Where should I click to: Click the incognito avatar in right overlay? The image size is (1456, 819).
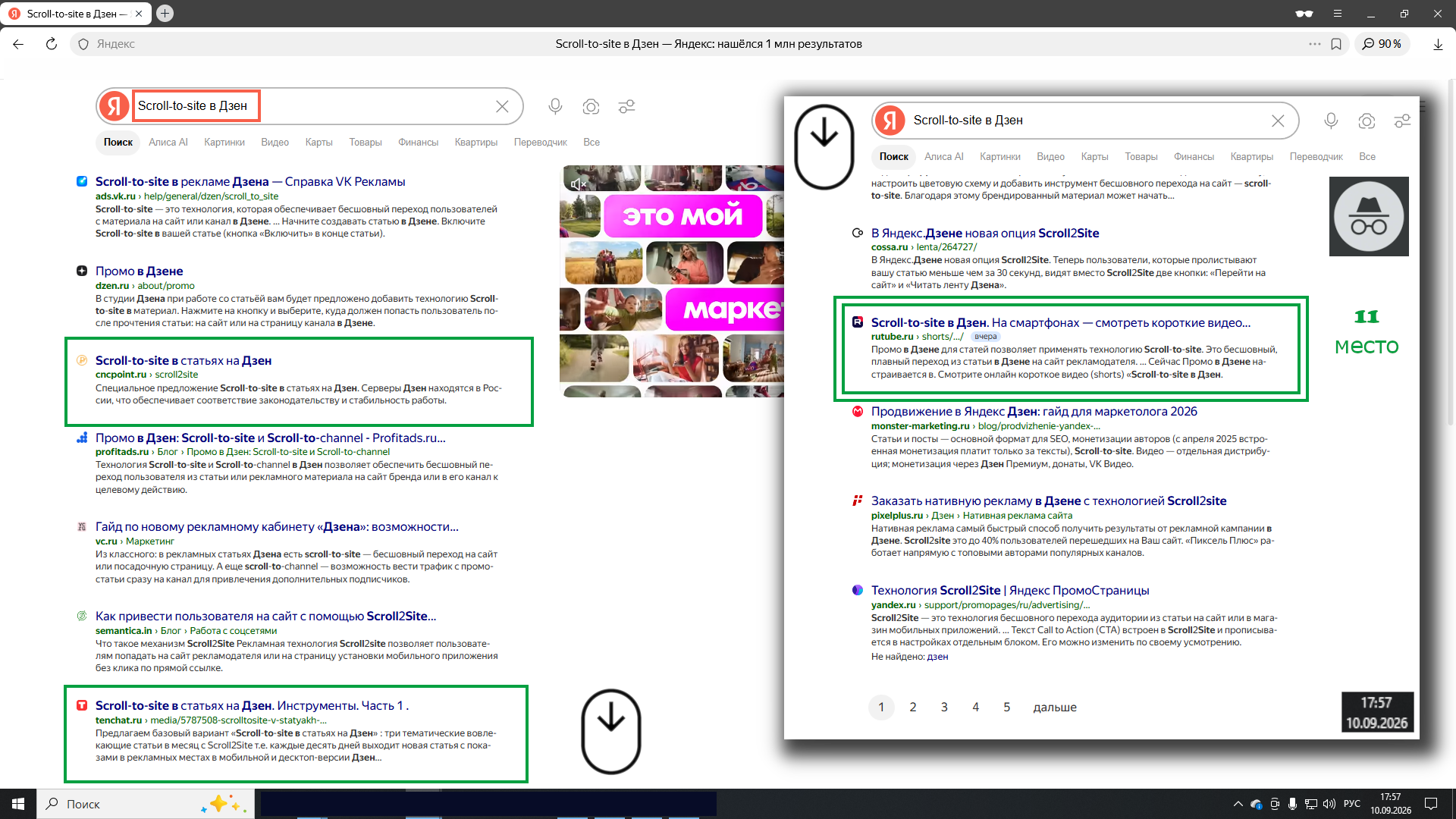1369,216
